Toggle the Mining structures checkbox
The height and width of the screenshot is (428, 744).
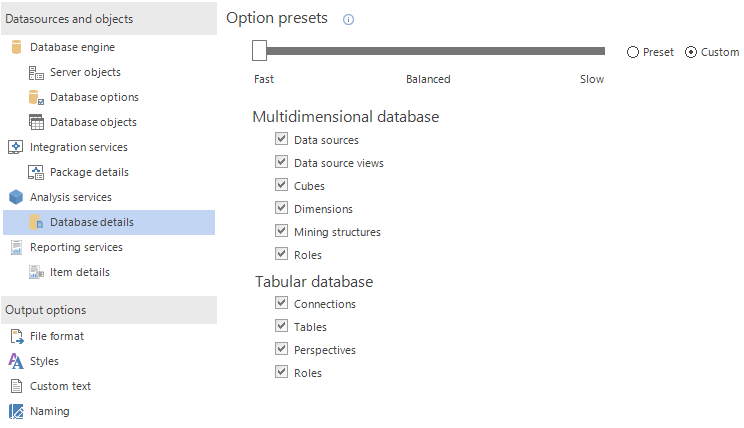[281, 231]
